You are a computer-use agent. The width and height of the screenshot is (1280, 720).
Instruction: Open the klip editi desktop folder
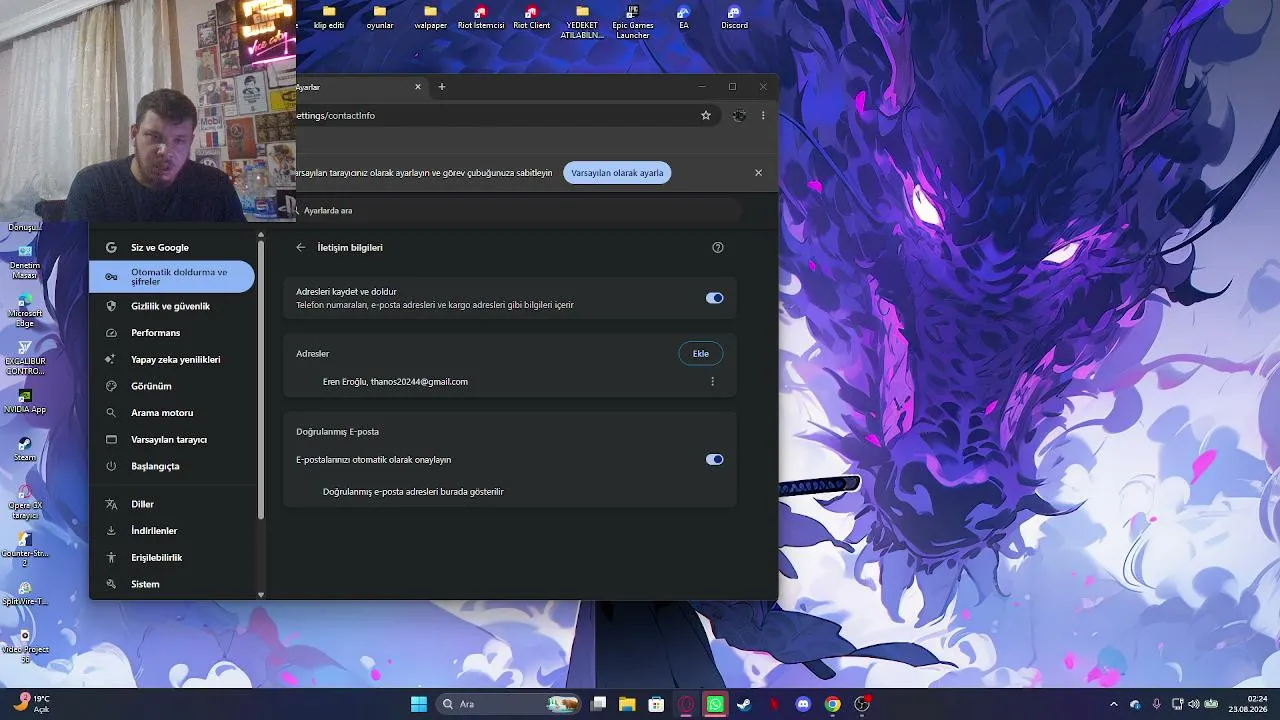[328, 17]
